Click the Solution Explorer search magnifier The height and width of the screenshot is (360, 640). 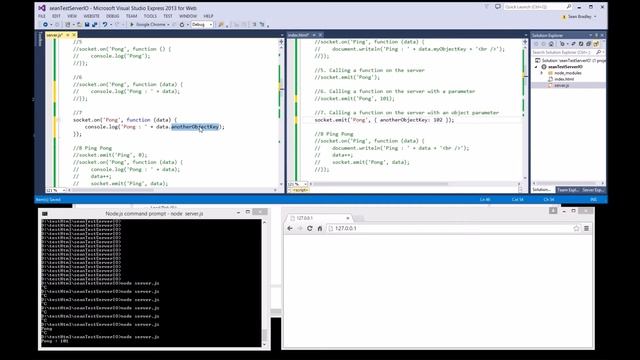click(x=598, y=52)
